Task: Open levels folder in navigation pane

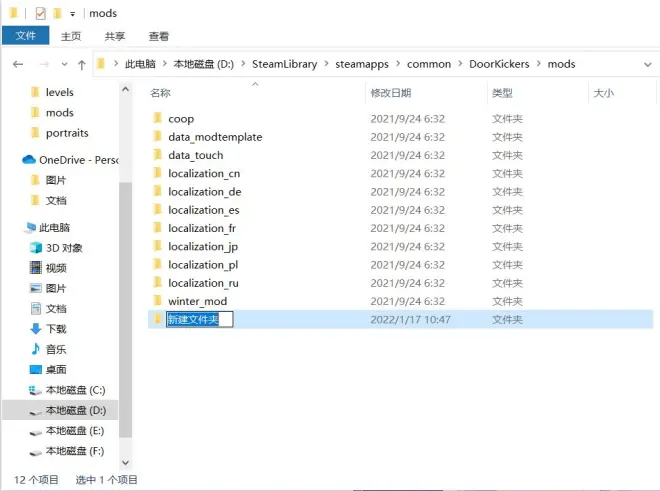Action: click(59, 92)
